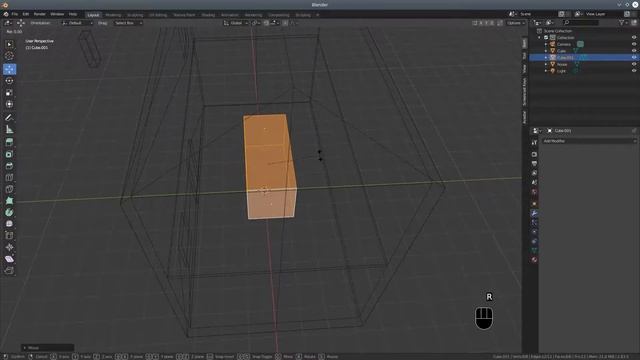Image resolution: width=640 pixels, height=360 pixels.
Task: Open the Window menu
Action: [x=57, y=14]
